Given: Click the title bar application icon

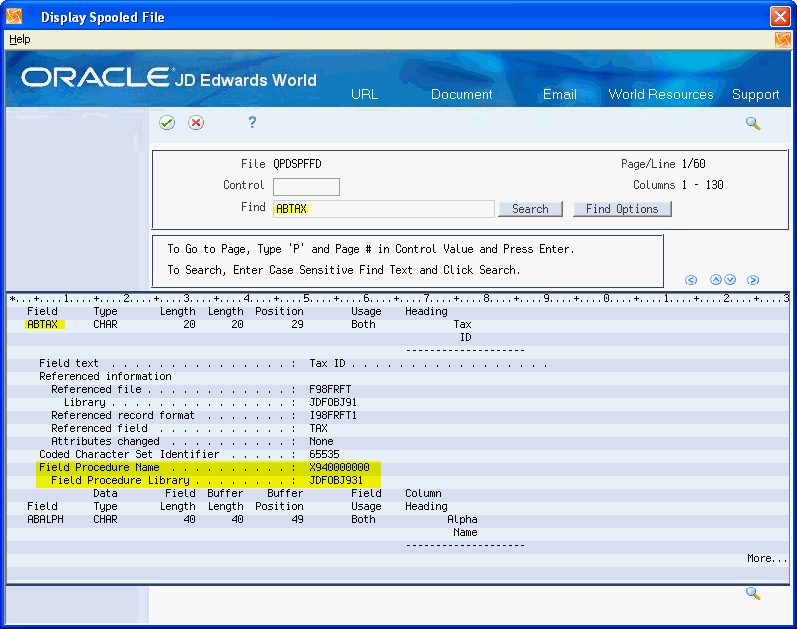Looking at the screenshot, I should tap(14, 17).
